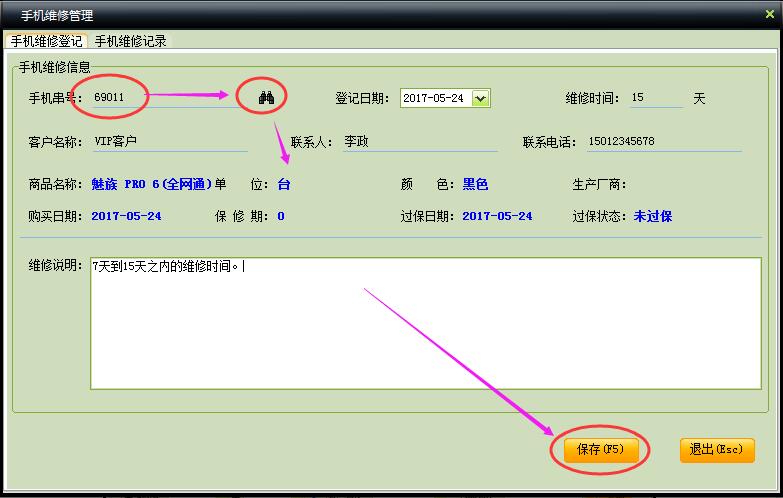Click the binoculars search icon
The width and height of the screenshot is (783, 498).
(x=266, y=97)
